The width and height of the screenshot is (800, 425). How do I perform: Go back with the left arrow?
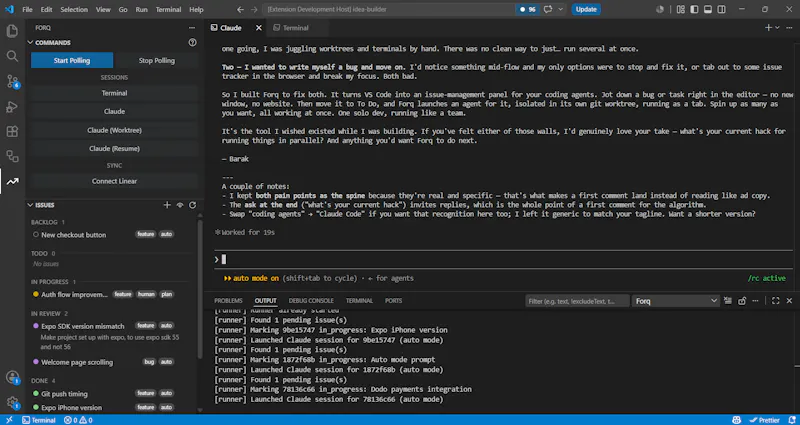(x=241, y=9)
